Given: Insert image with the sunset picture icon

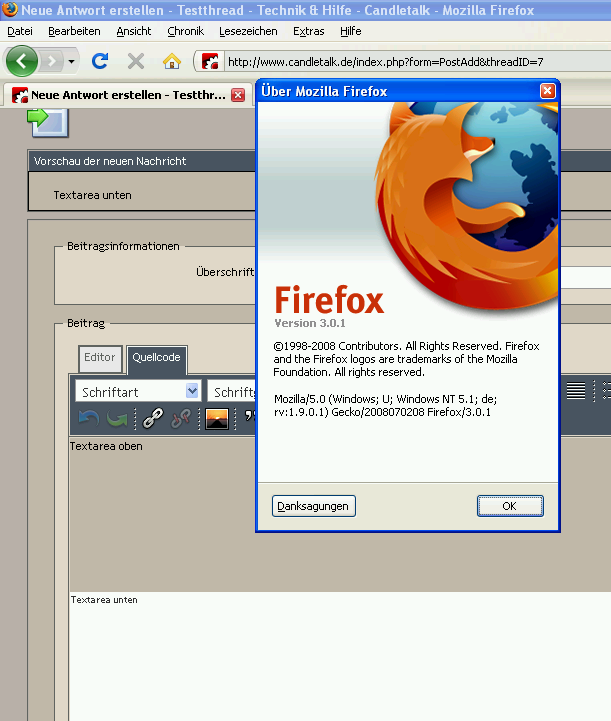Looking at the screenshot, I should tap(217, 418).
